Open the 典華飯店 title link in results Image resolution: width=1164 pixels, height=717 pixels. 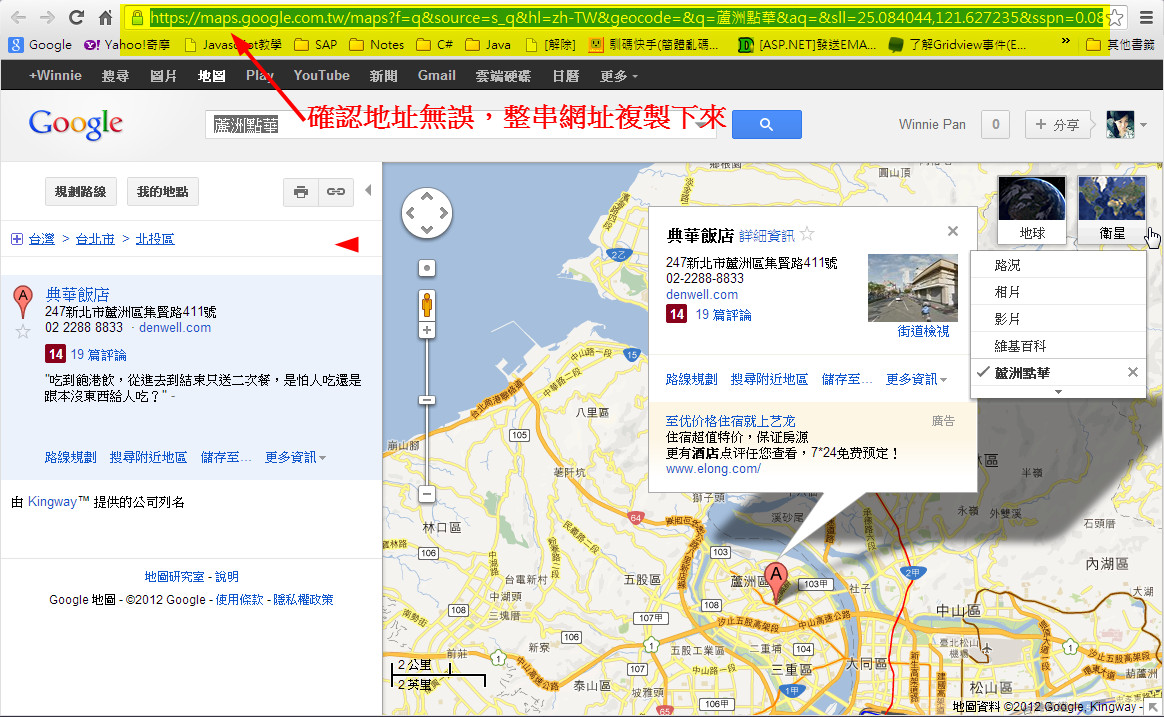click(x=77, y=295)
